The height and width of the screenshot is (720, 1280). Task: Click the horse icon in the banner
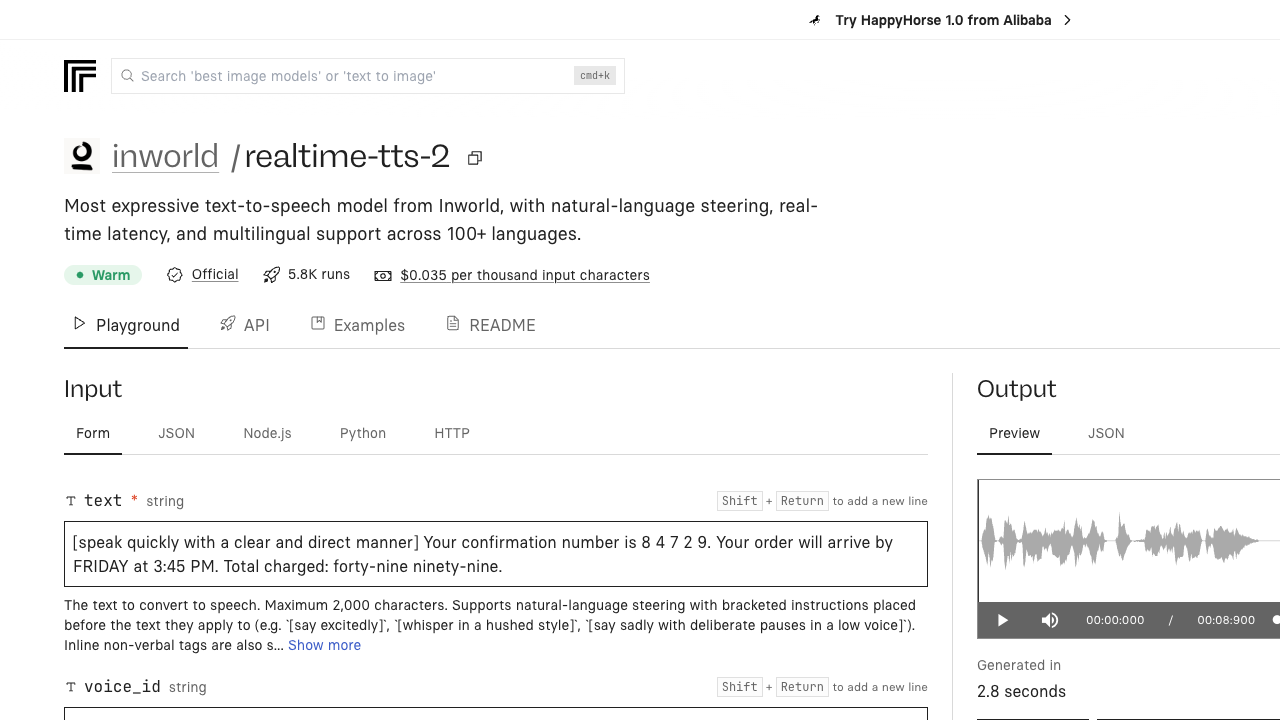click(816, 20)
